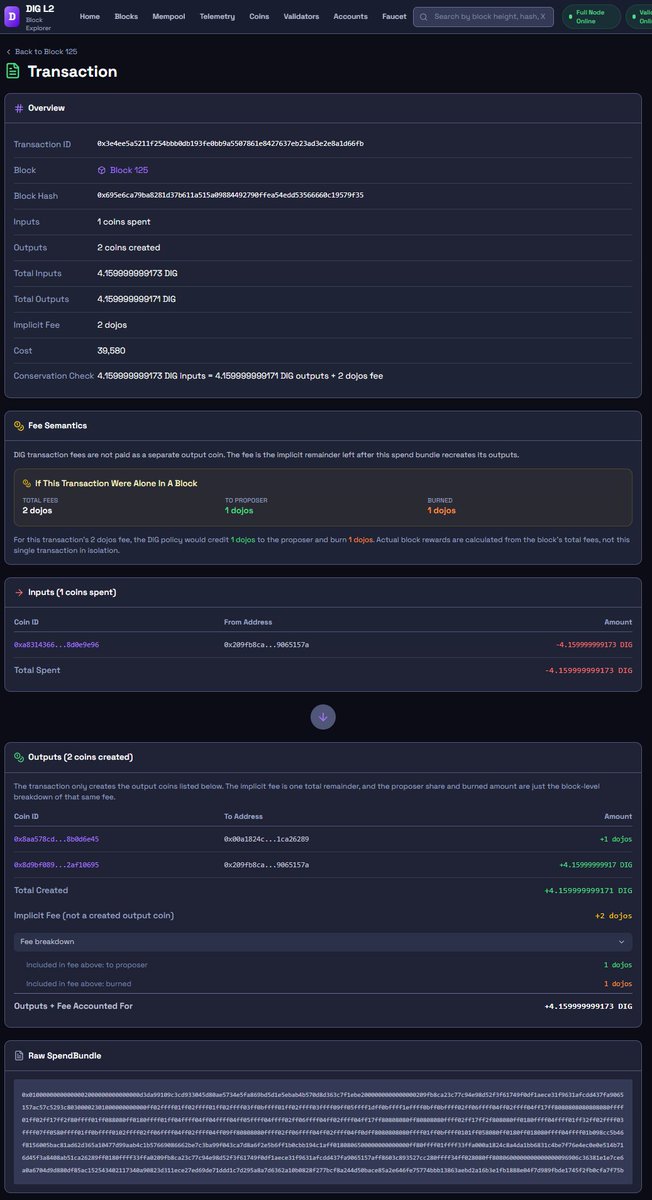Image resolution: width=652 pixels, height=1200 pixels.
Task: Click the Cost value 39,580
Action: pos(111,351)
